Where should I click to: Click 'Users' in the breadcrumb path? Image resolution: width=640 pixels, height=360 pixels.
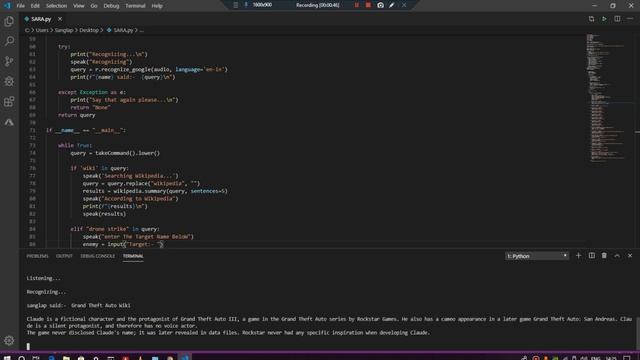[x=42, y=30]
